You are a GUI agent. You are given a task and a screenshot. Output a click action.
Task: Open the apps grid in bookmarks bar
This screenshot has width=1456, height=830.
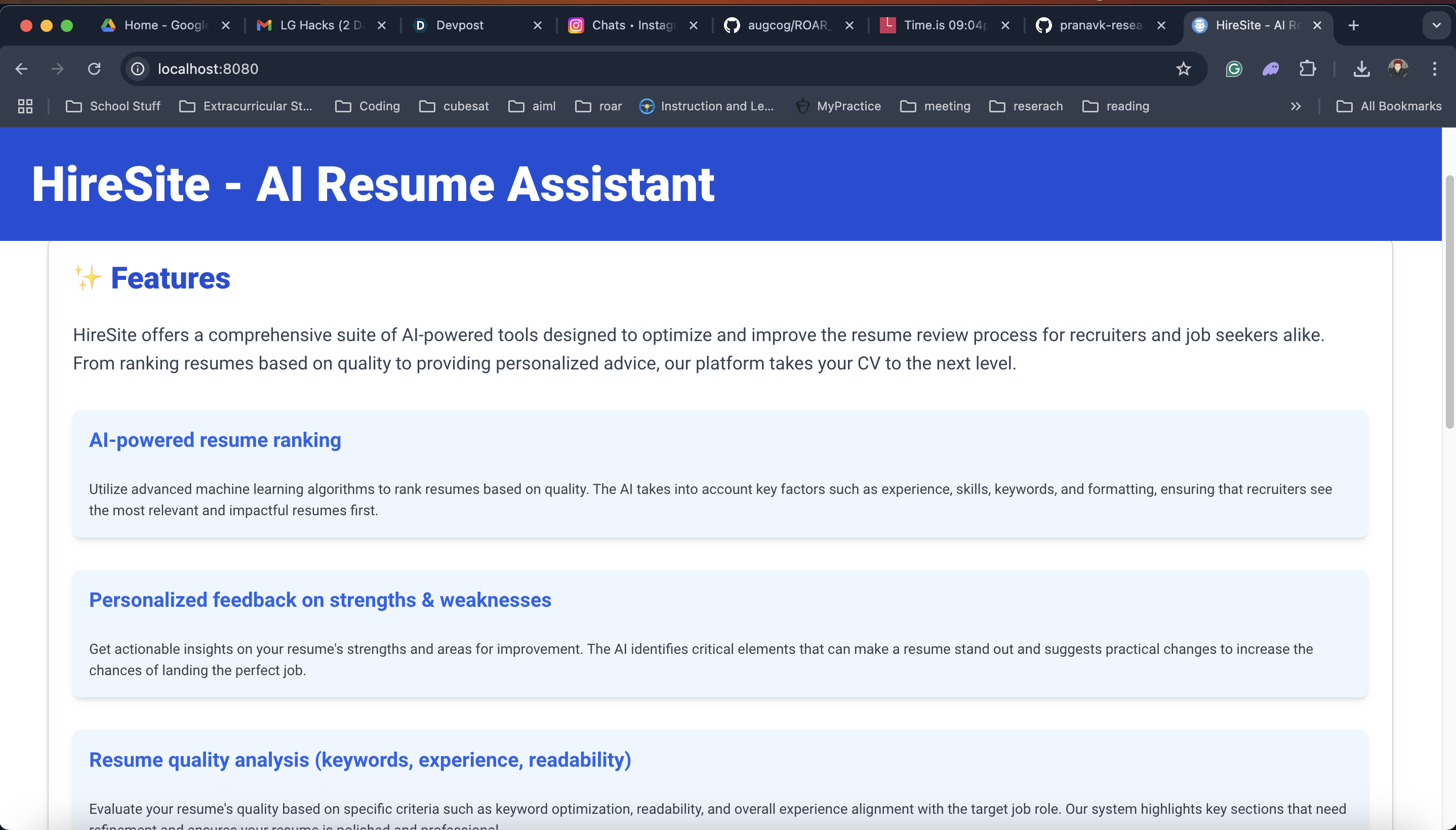click(x=25, y=106)
